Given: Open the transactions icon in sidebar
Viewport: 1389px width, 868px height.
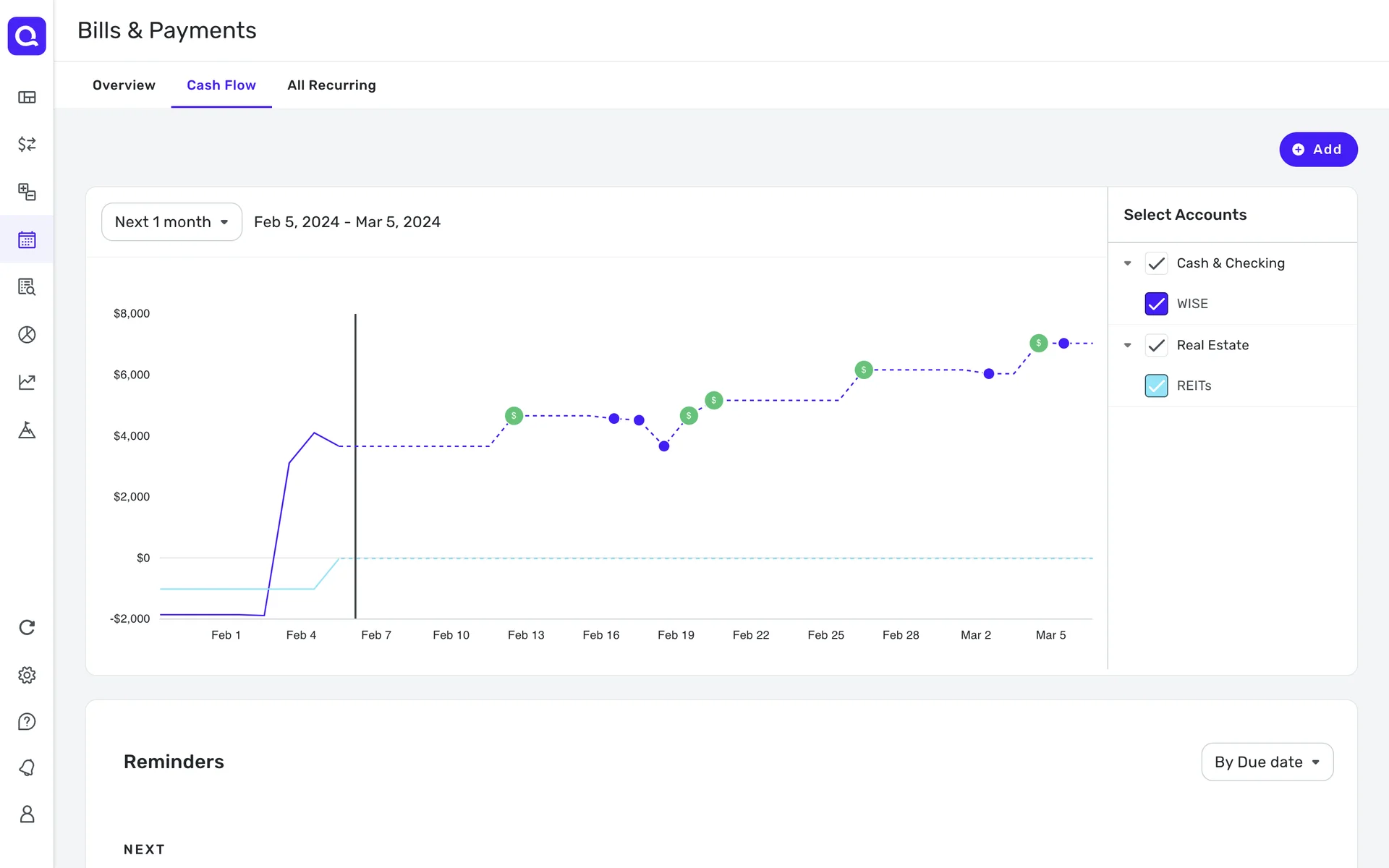Looking at the screenshot, I should click(27, 144).
